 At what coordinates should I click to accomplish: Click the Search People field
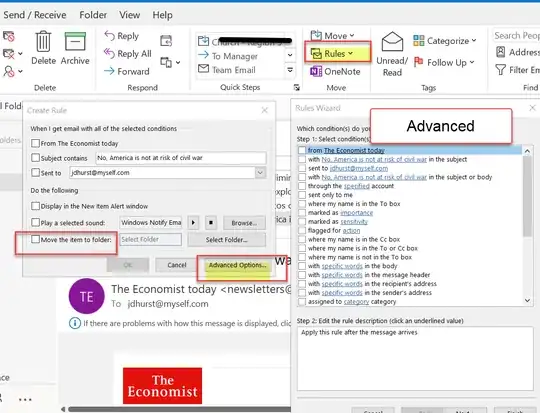point(516,35)
